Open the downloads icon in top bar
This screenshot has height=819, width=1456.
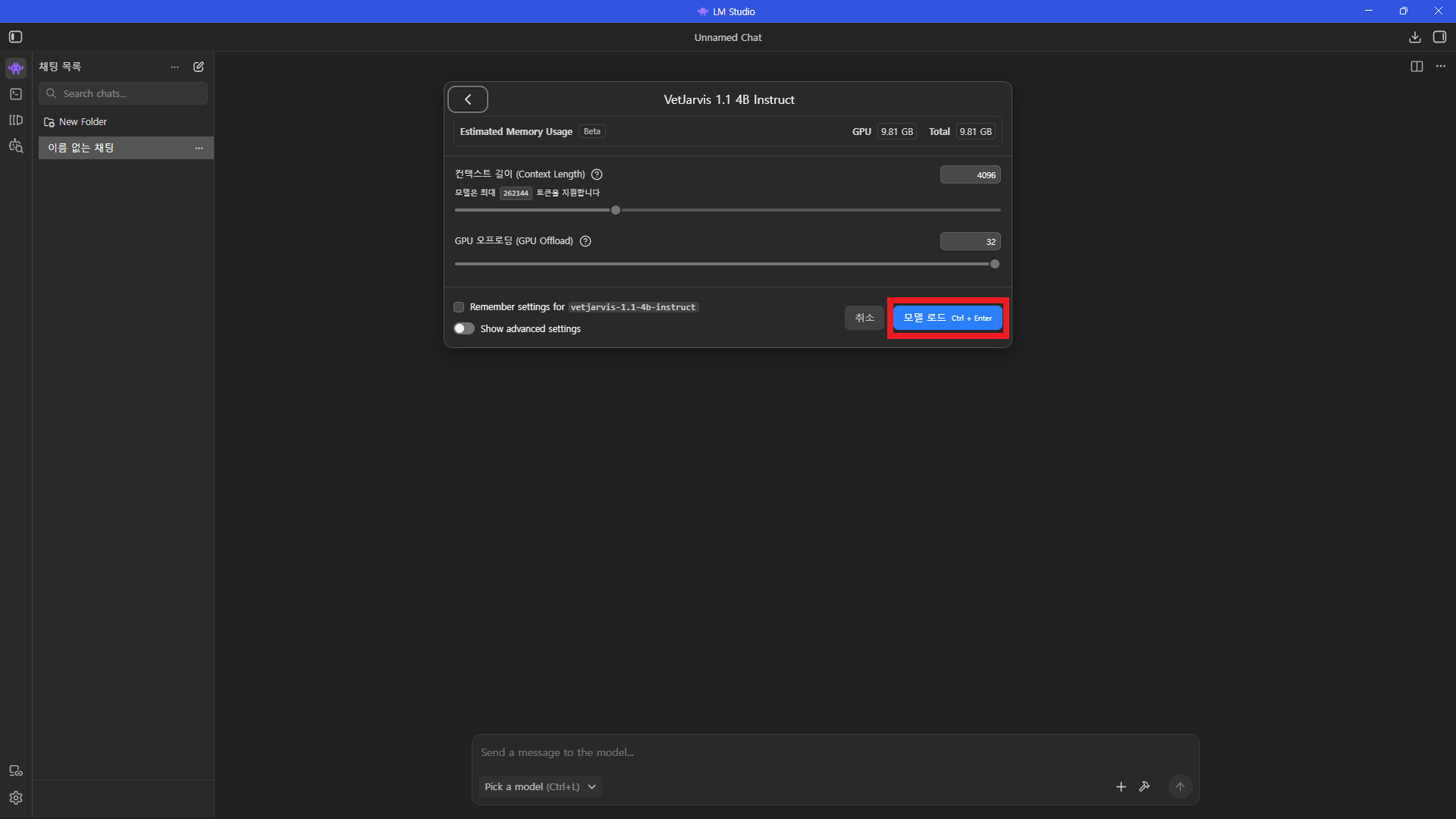tap(1414, 37)
